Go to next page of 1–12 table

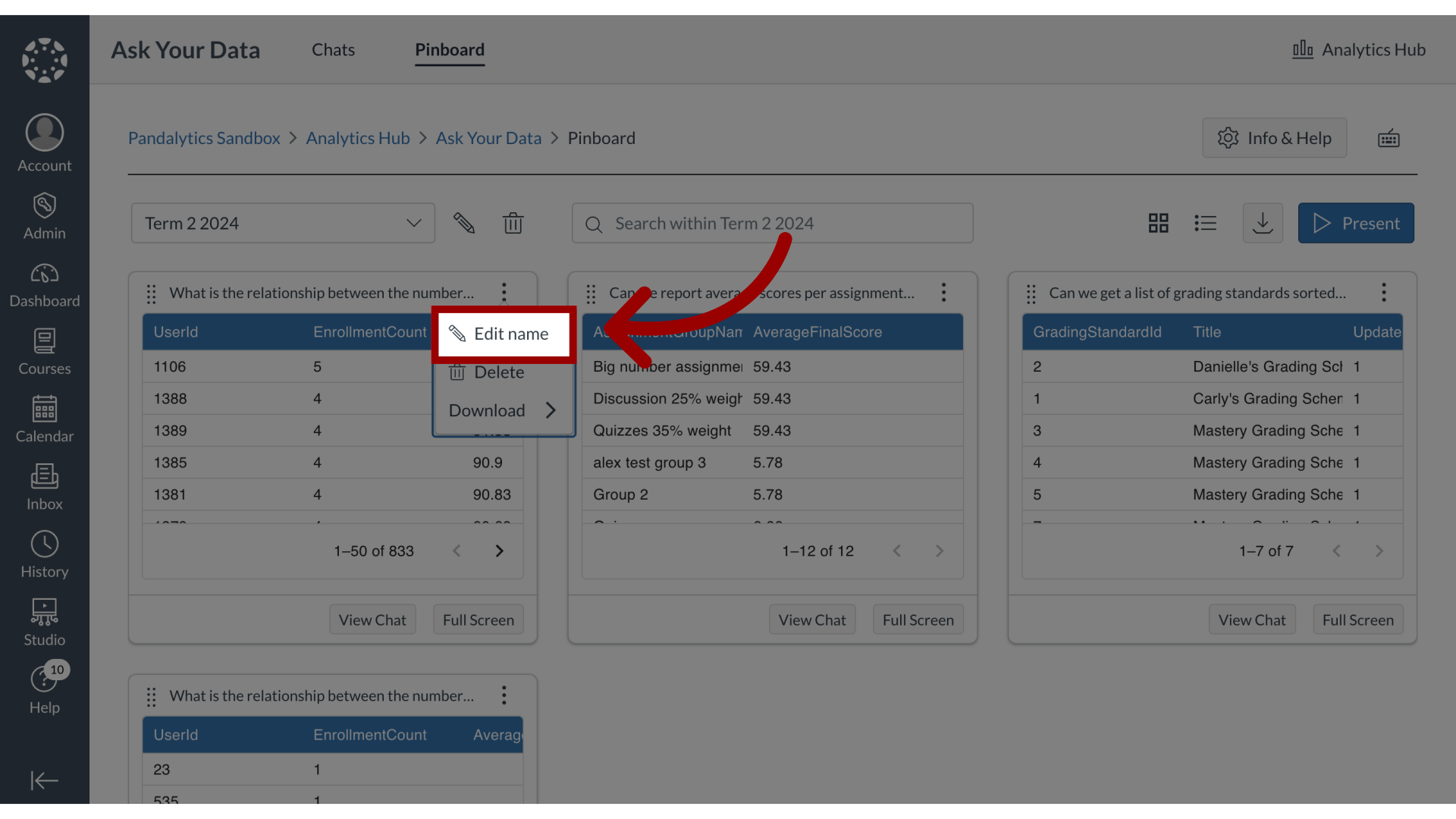940,551
